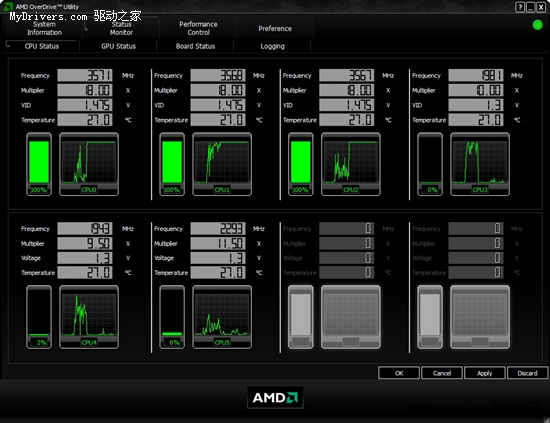Click the CPU5 usage history graph
Viewport: 550px width, 423px height.
point(222,317)
